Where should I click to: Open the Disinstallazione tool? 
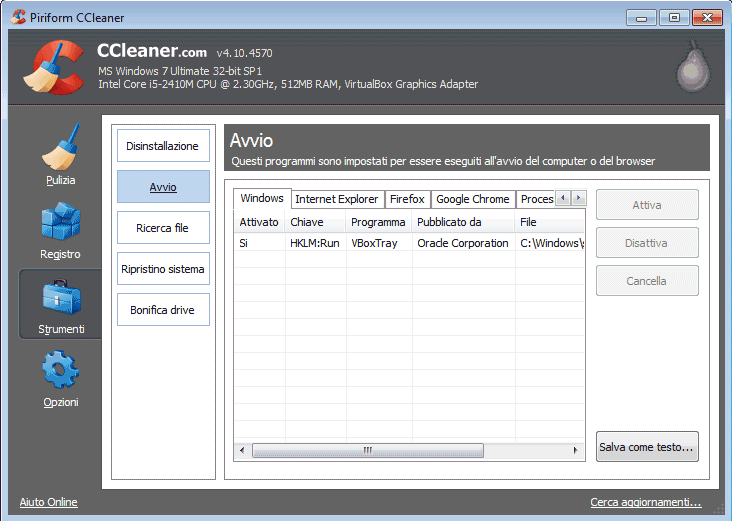(x=163, y=146)
